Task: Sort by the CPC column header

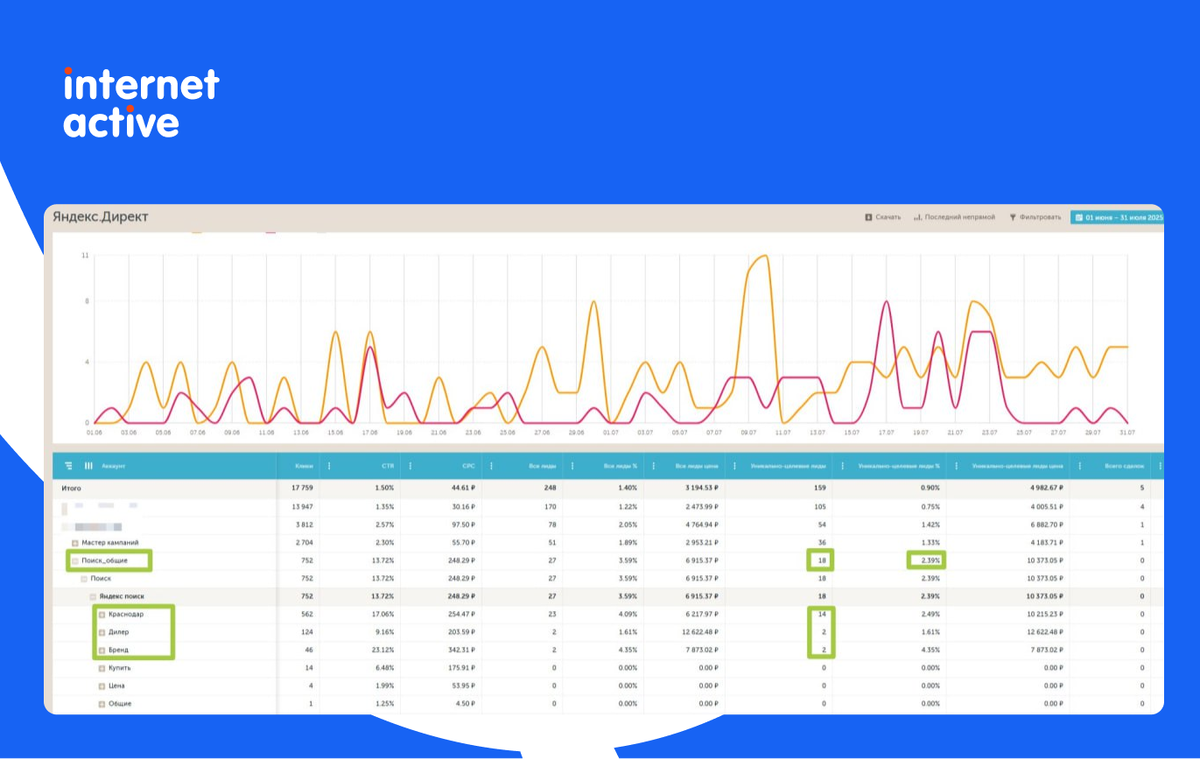Action: pos(469,466)
